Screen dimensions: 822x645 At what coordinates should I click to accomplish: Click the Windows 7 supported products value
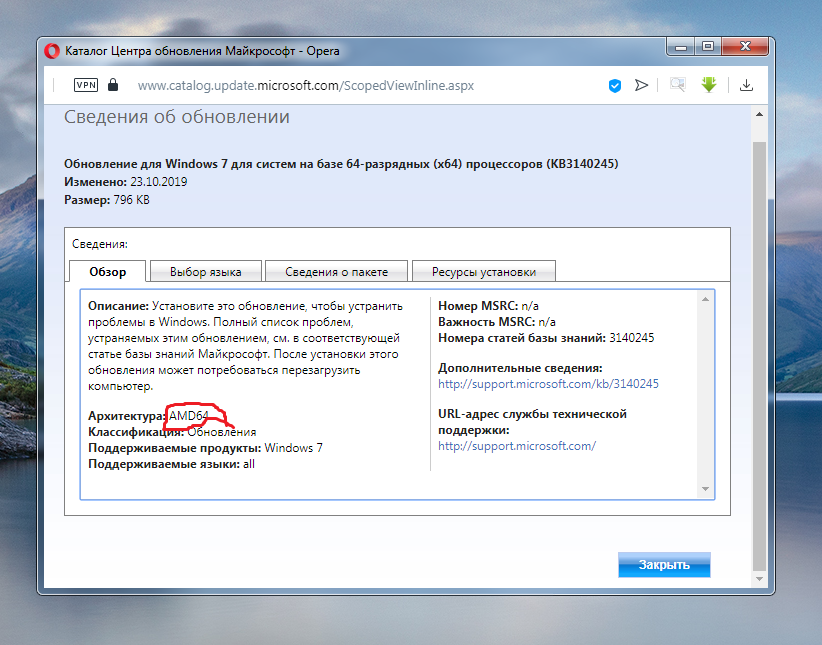(294, 448)
